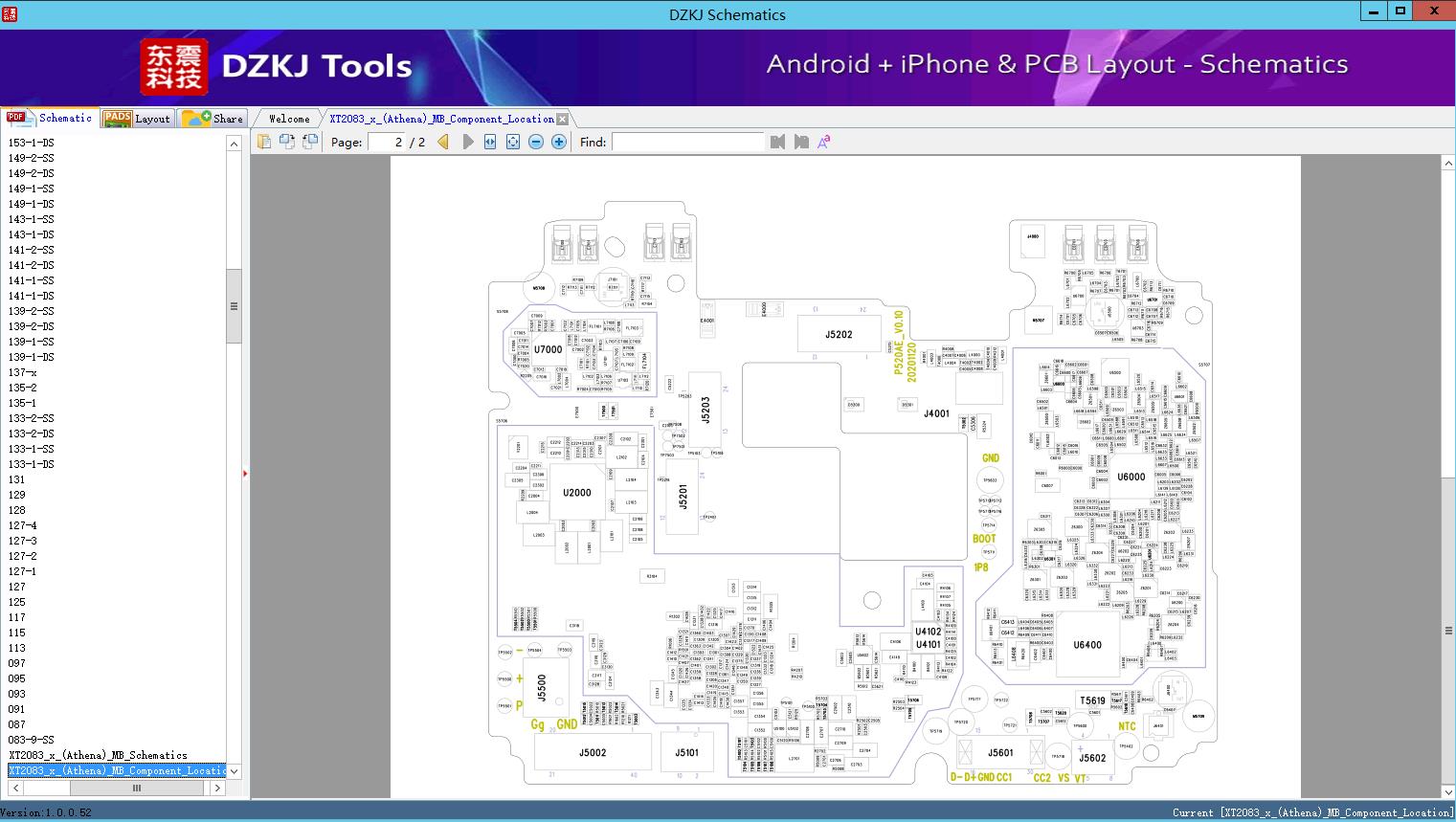Zoom in with the plus icon
Image resolution: width=1456 pixels, height=822 pixels.
559,142
